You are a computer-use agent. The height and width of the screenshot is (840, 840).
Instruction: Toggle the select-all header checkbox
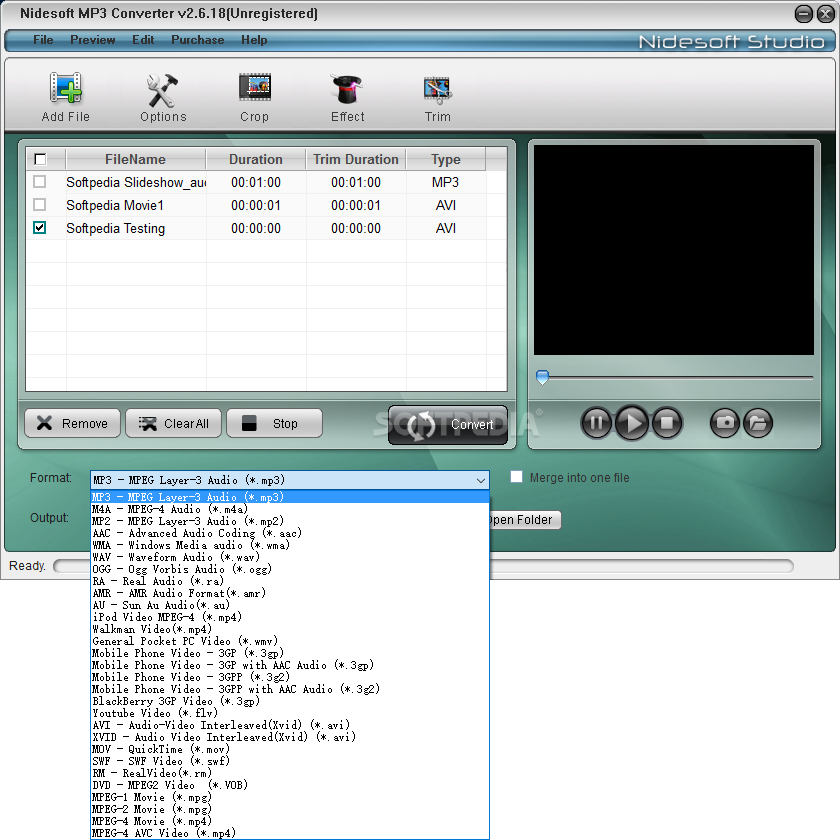(40, 159)
